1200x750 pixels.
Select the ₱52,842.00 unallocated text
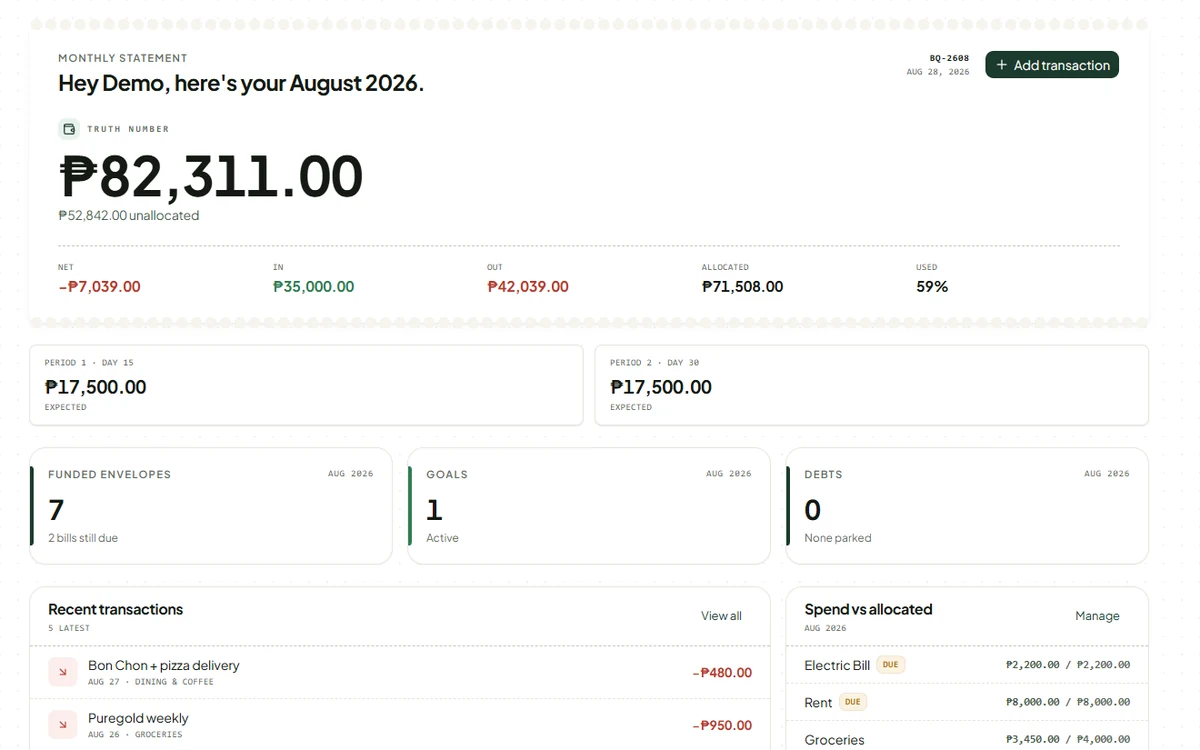pos(129,215)
